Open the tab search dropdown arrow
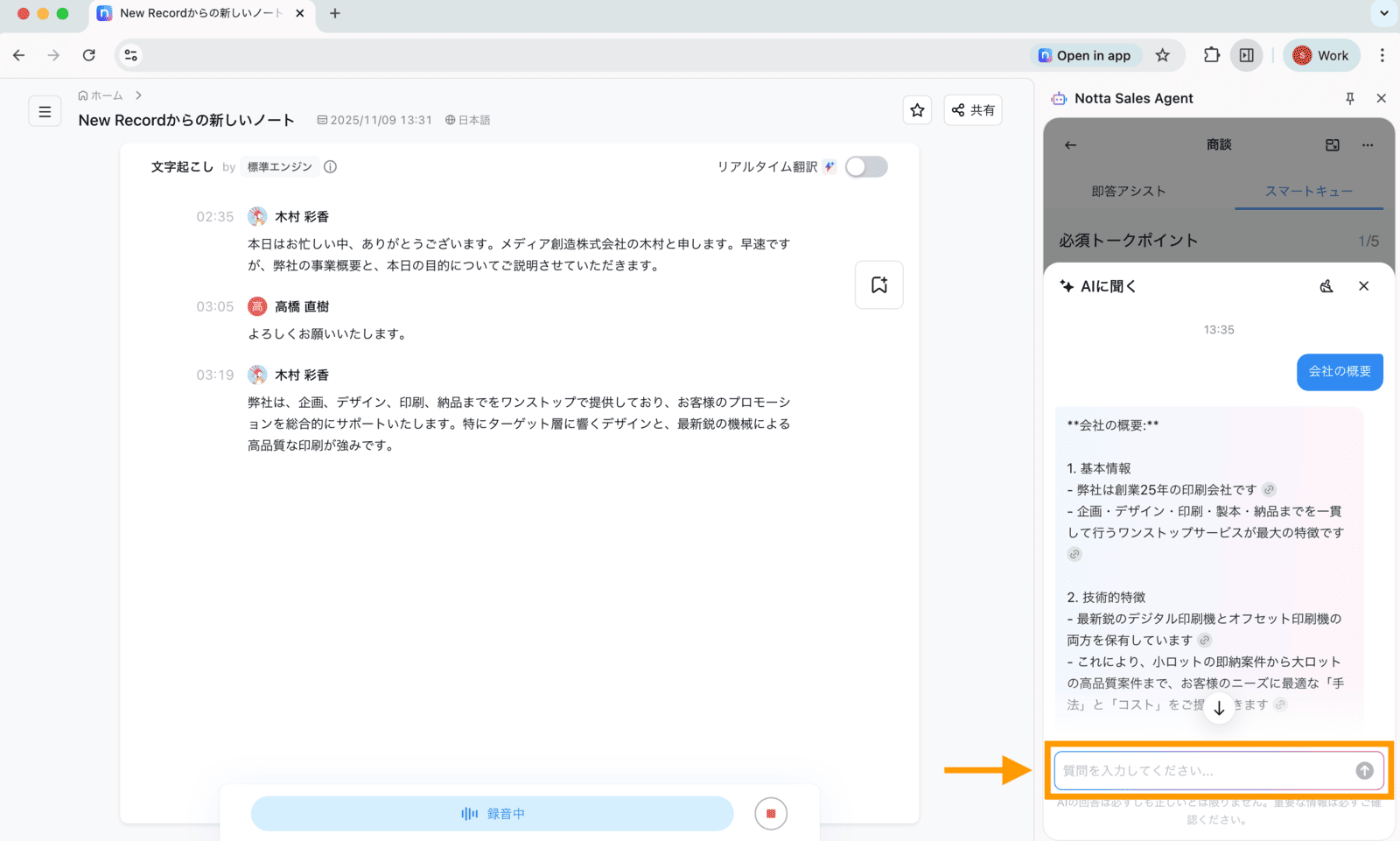 (1384, 13)
